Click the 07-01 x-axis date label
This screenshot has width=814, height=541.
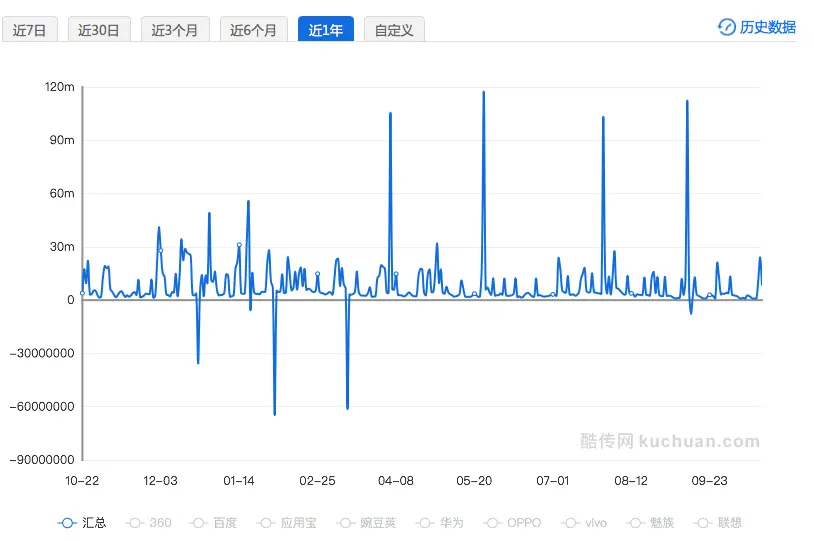click(x=552, y=481)
